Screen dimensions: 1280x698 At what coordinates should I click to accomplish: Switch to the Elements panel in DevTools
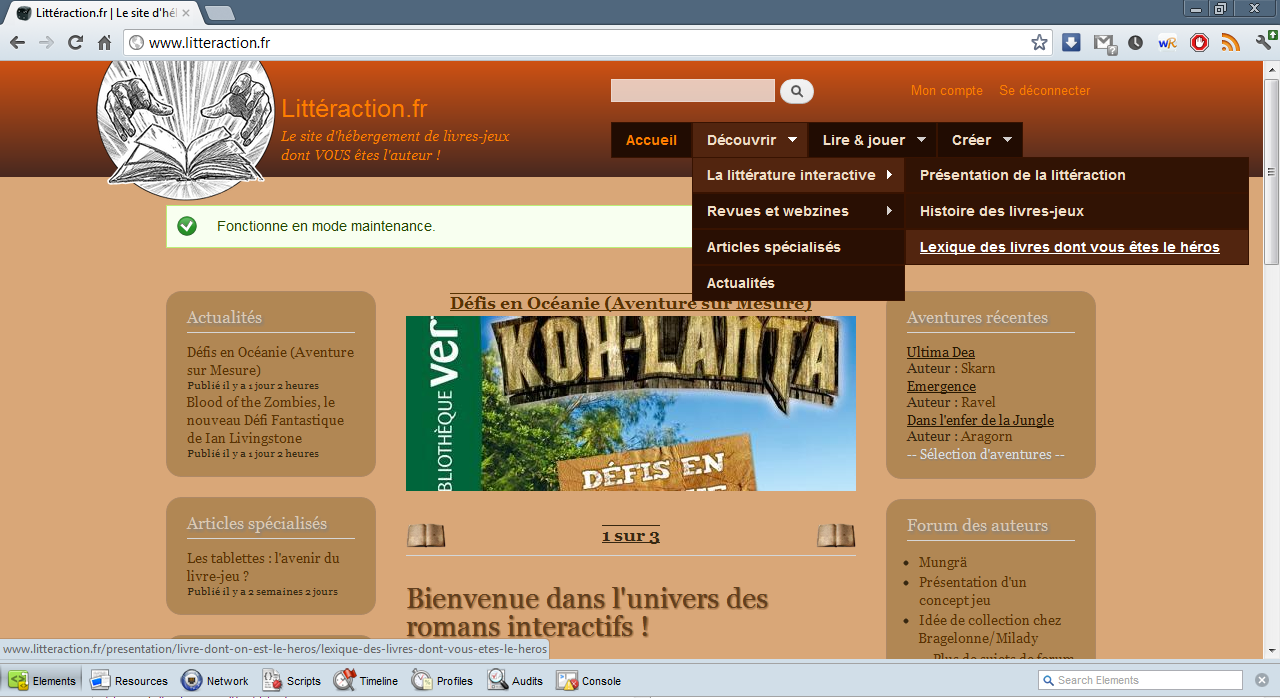(x=43, y=681)
